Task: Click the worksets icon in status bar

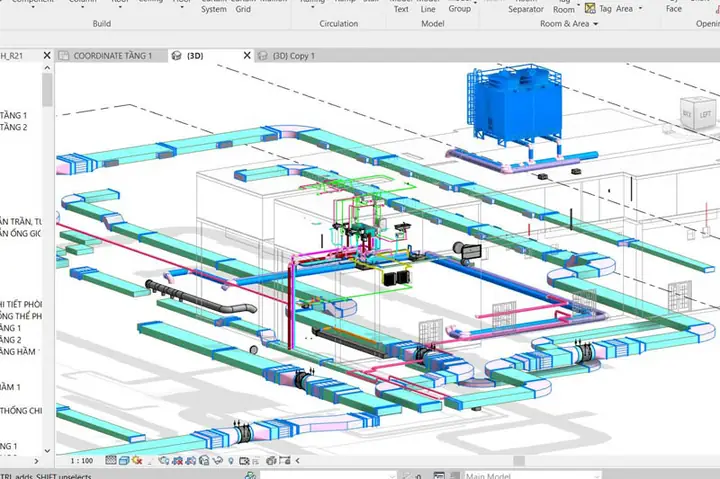Action: [x=251, y=475]
